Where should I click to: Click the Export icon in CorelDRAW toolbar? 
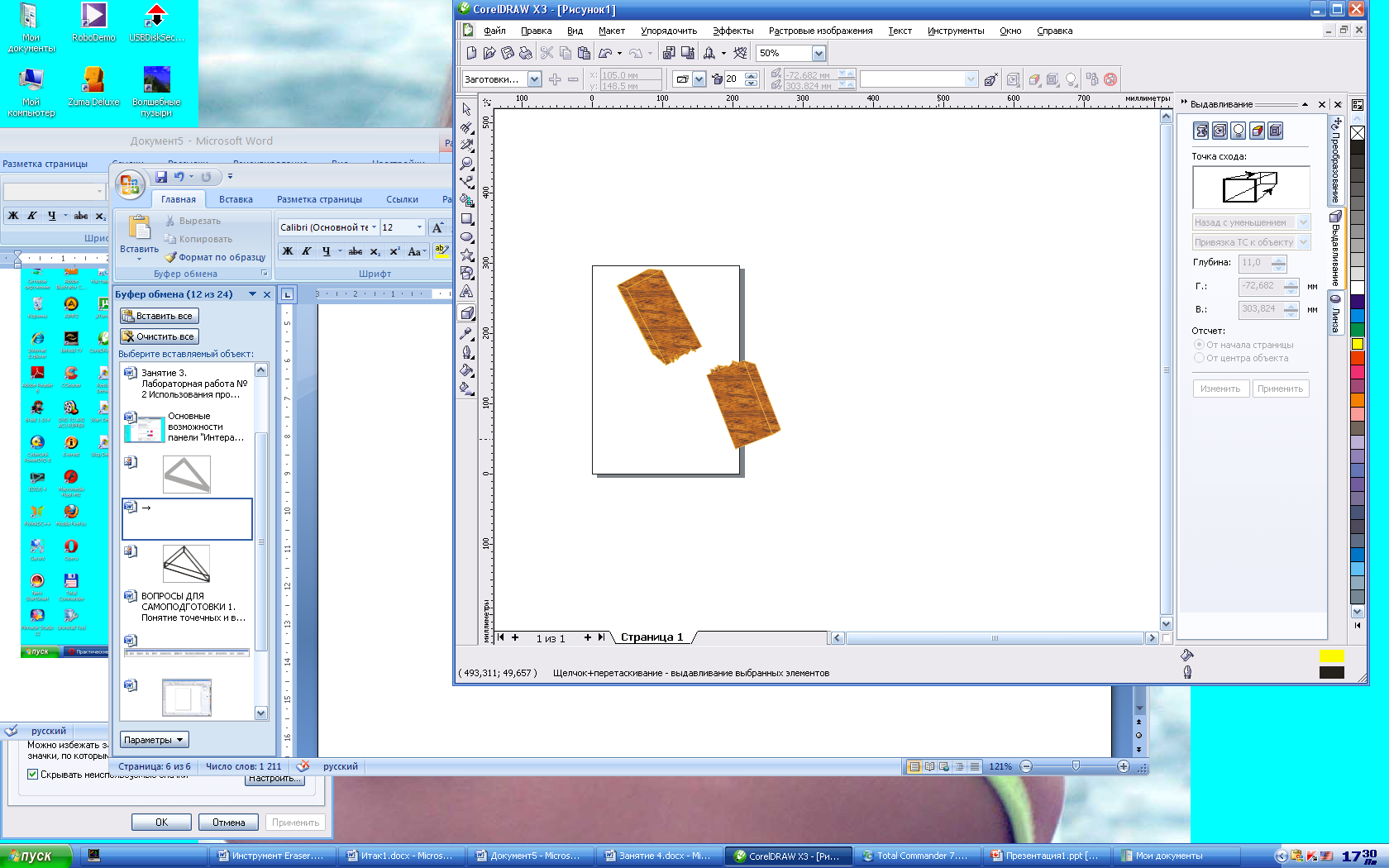point(687,53)
